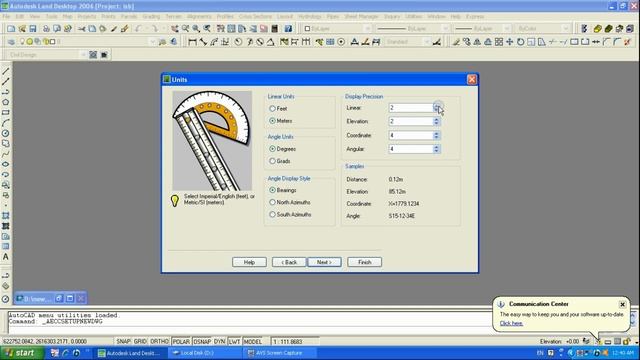Click the Cut scissors icon
The width and height of the screenshot is (640, 360).
82,29
